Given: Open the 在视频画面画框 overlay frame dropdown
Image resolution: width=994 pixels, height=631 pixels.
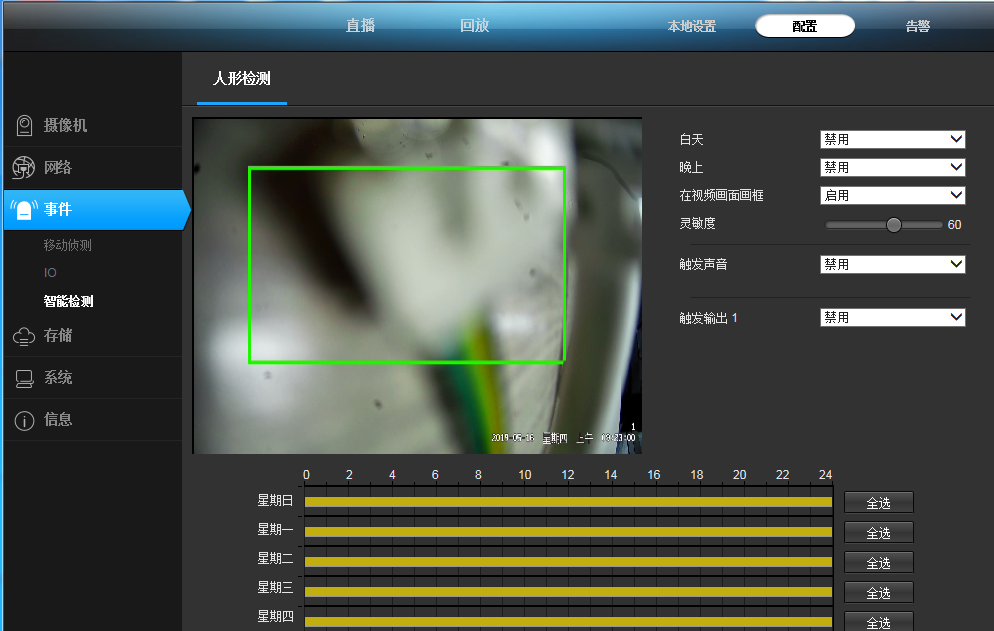Looking at the screenshot, I should point(891,195).
